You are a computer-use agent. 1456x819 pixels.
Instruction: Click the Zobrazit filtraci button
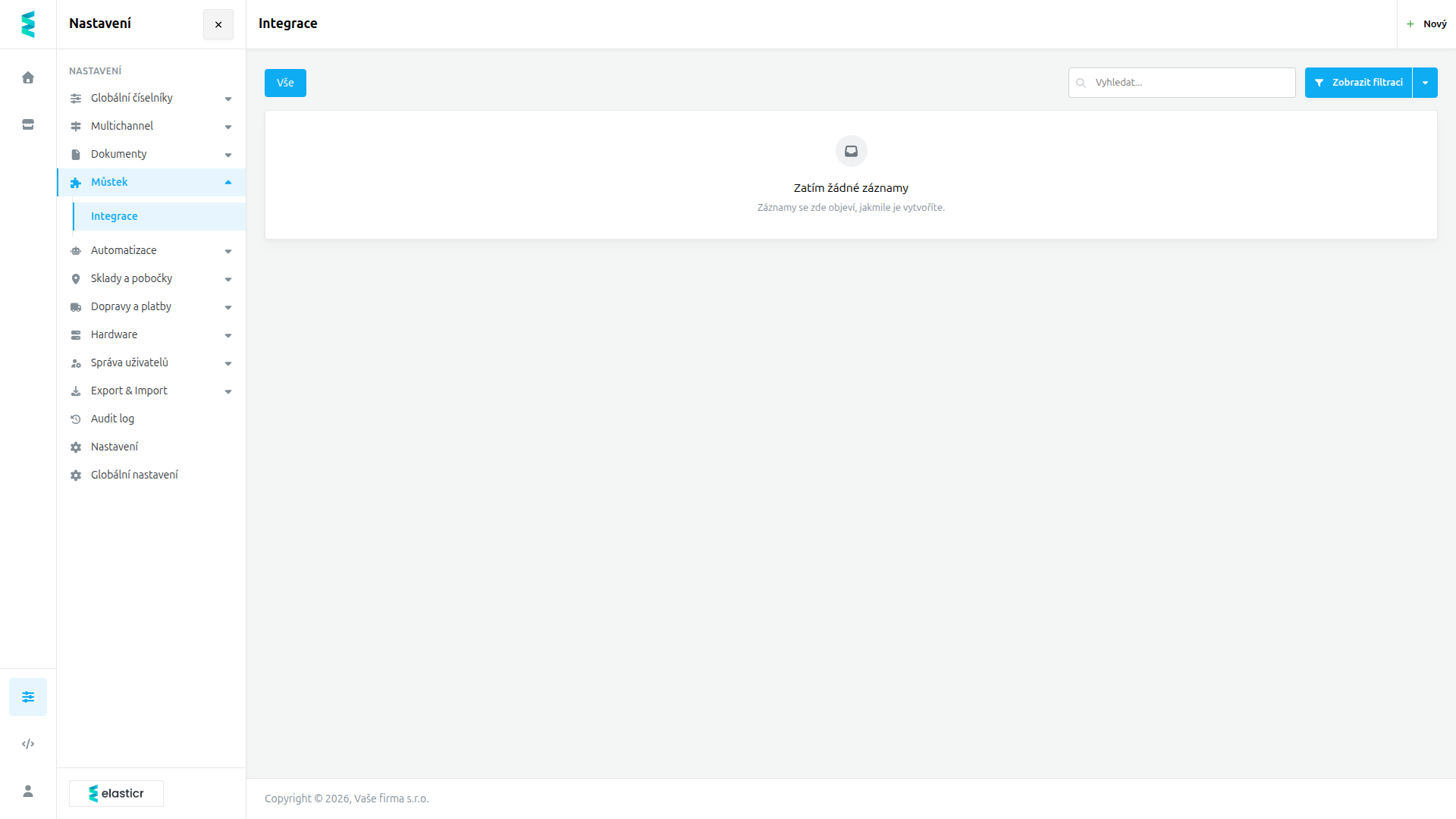(1358, 83)
